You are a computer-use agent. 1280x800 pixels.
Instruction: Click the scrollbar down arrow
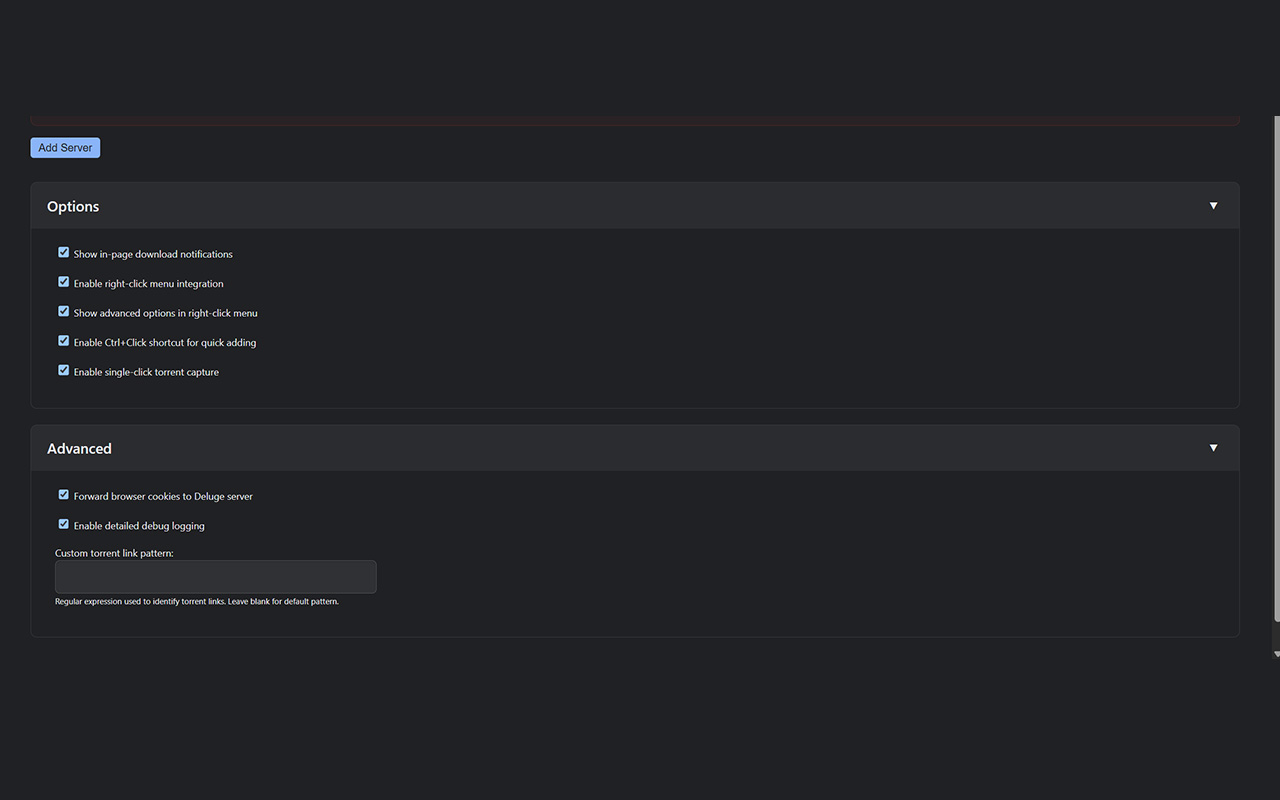click(x=1275, y=654)
